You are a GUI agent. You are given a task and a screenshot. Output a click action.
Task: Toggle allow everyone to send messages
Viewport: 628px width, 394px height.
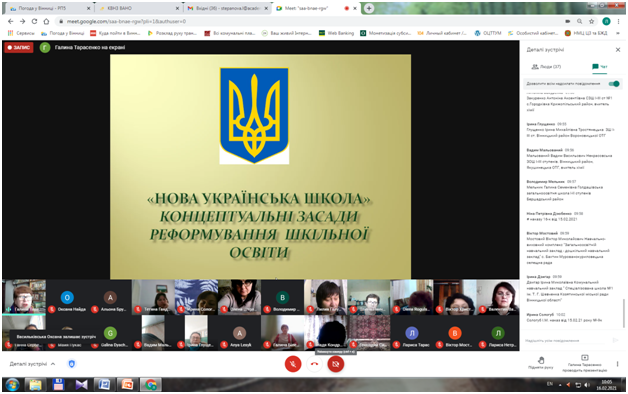614,84
